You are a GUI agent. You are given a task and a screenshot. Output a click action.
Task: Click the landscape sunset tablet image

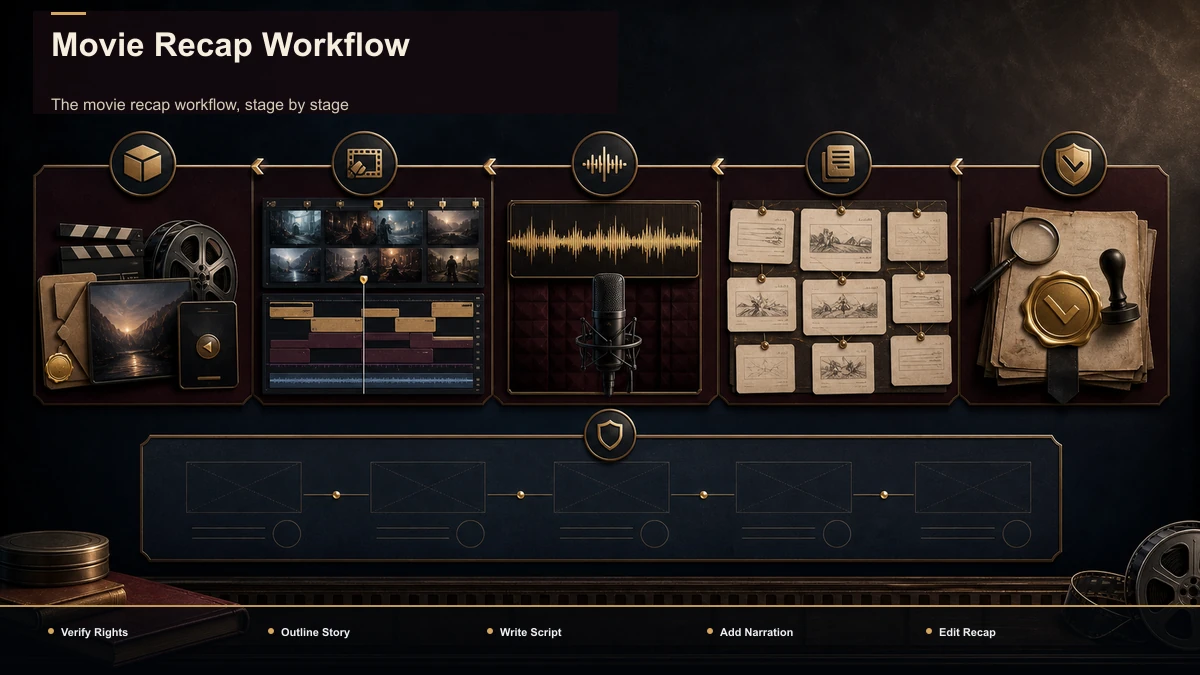[138, 330]
